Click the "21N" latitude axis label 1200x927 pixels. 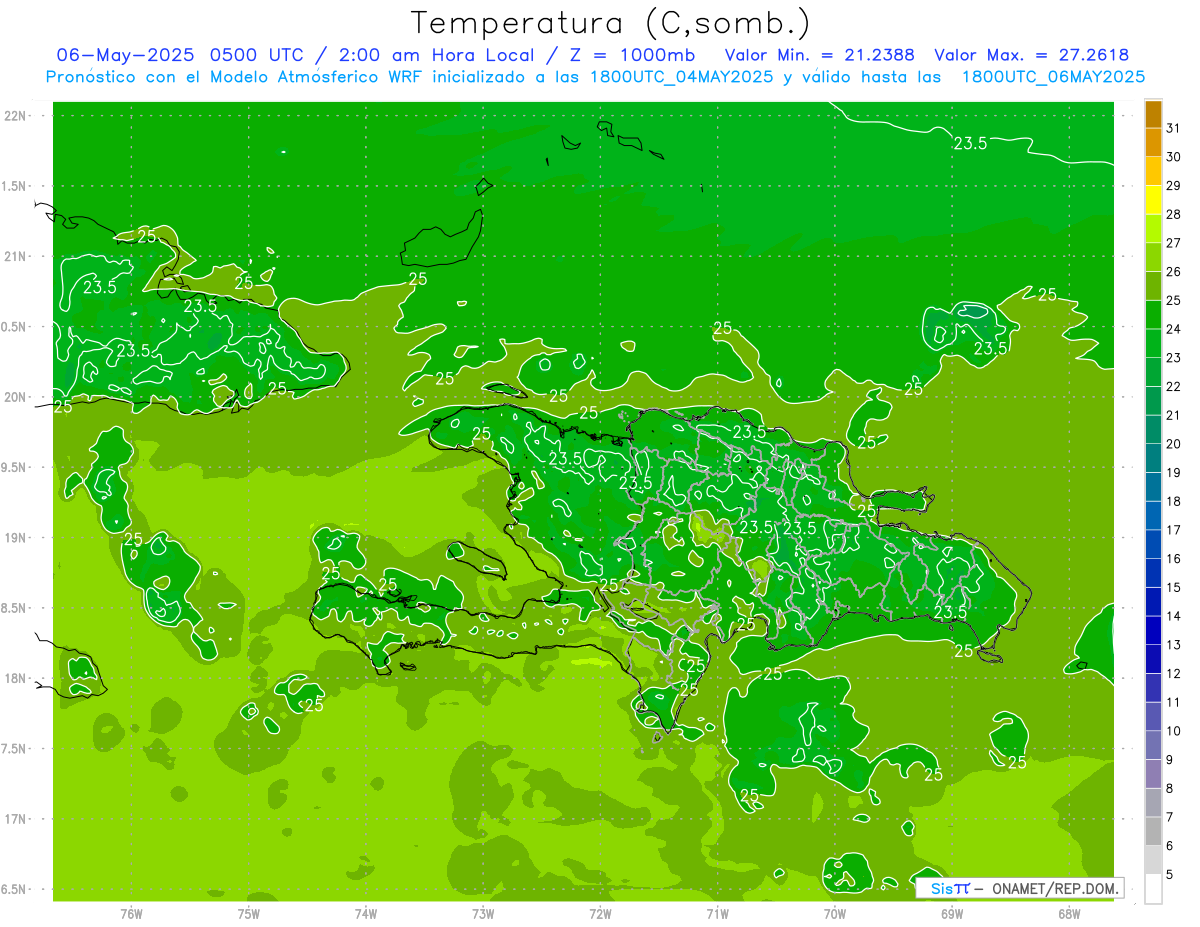15,257
